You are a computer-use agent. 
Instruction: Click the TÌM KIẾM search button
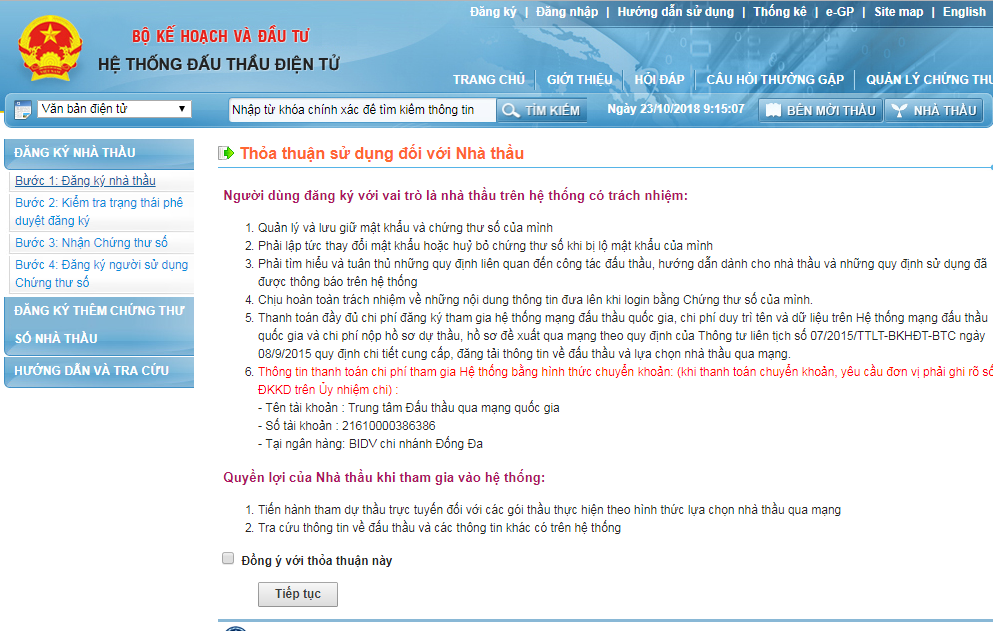click(541, 110)
